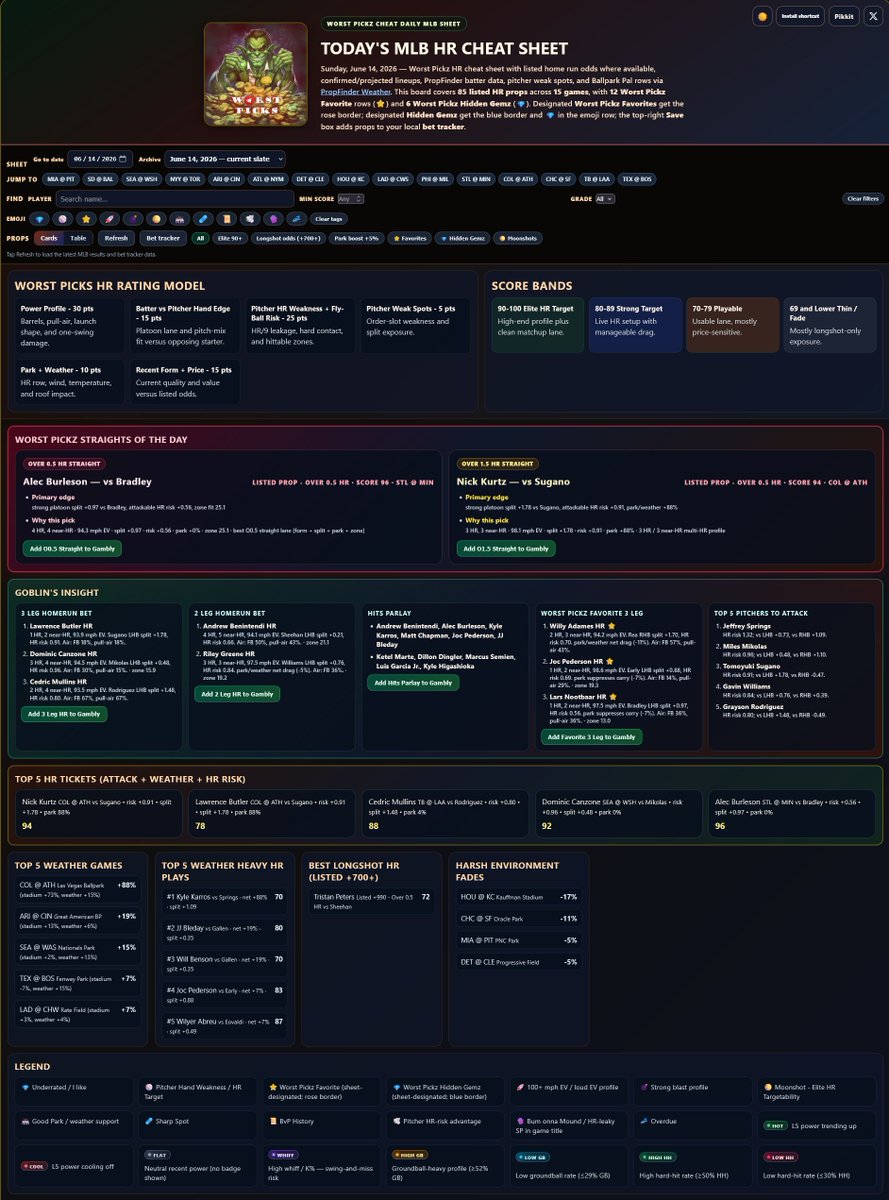Click the Refresh button

coord(116,238)
